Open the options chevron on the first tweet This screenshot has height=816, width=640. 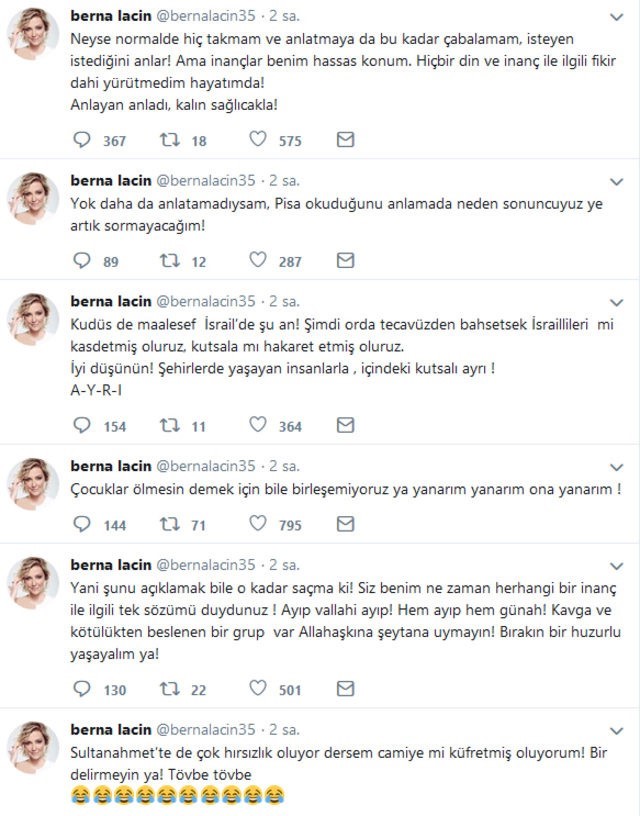pos(617,17)
